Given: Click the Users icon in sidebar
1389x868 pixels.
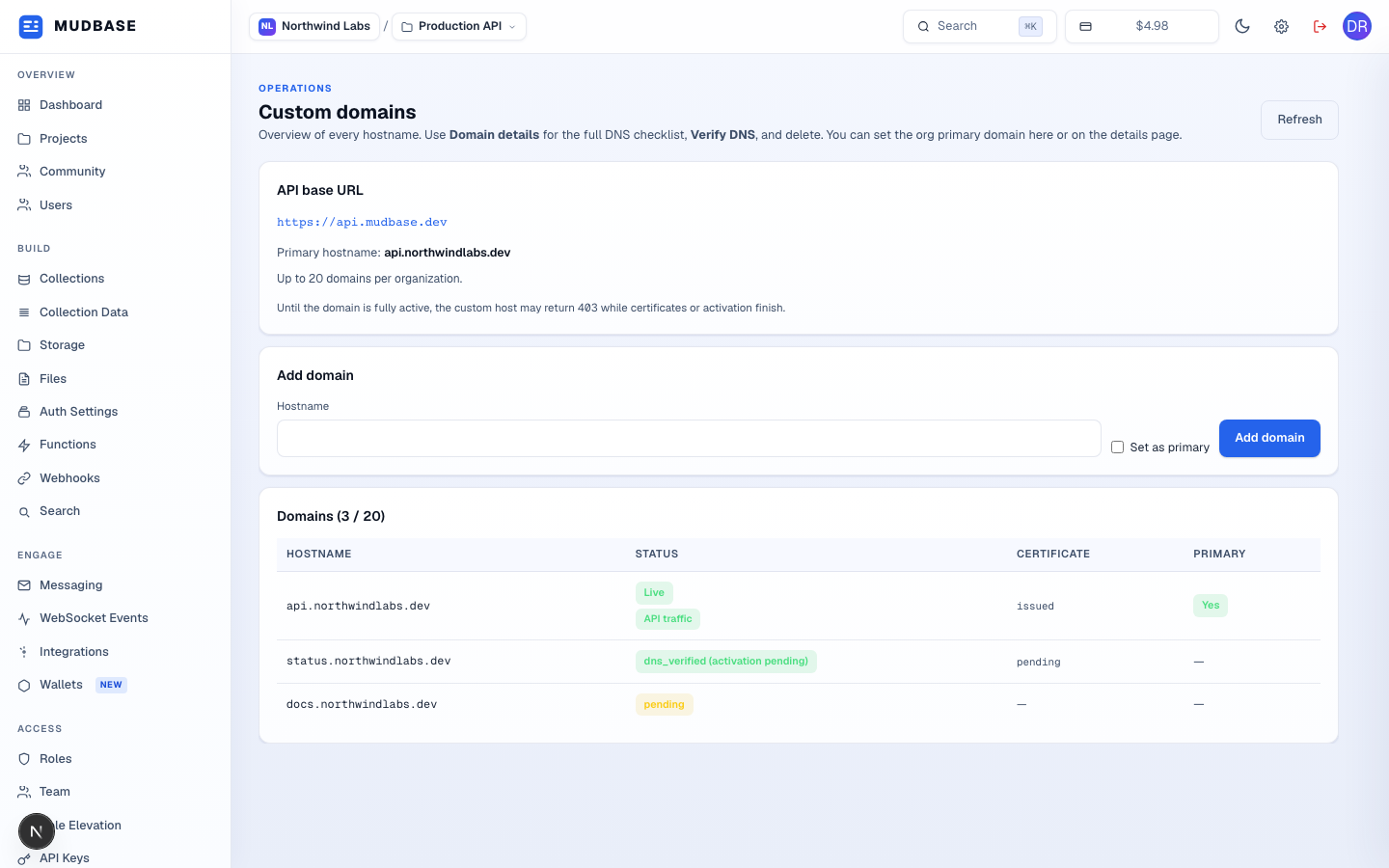Looking at the screenshot, I should click(x=24, y=205).
